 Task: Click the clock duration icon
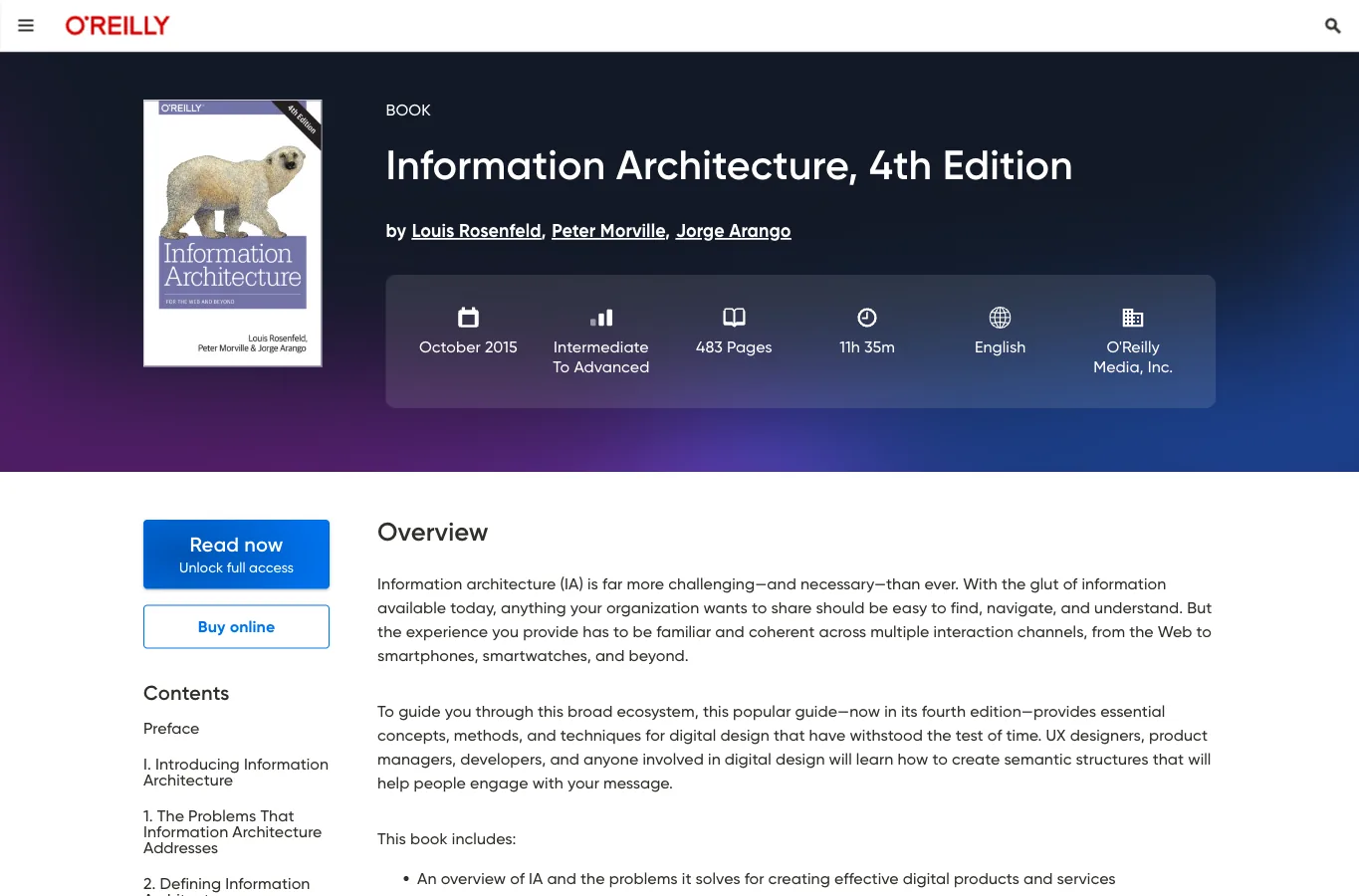(867, 318)
